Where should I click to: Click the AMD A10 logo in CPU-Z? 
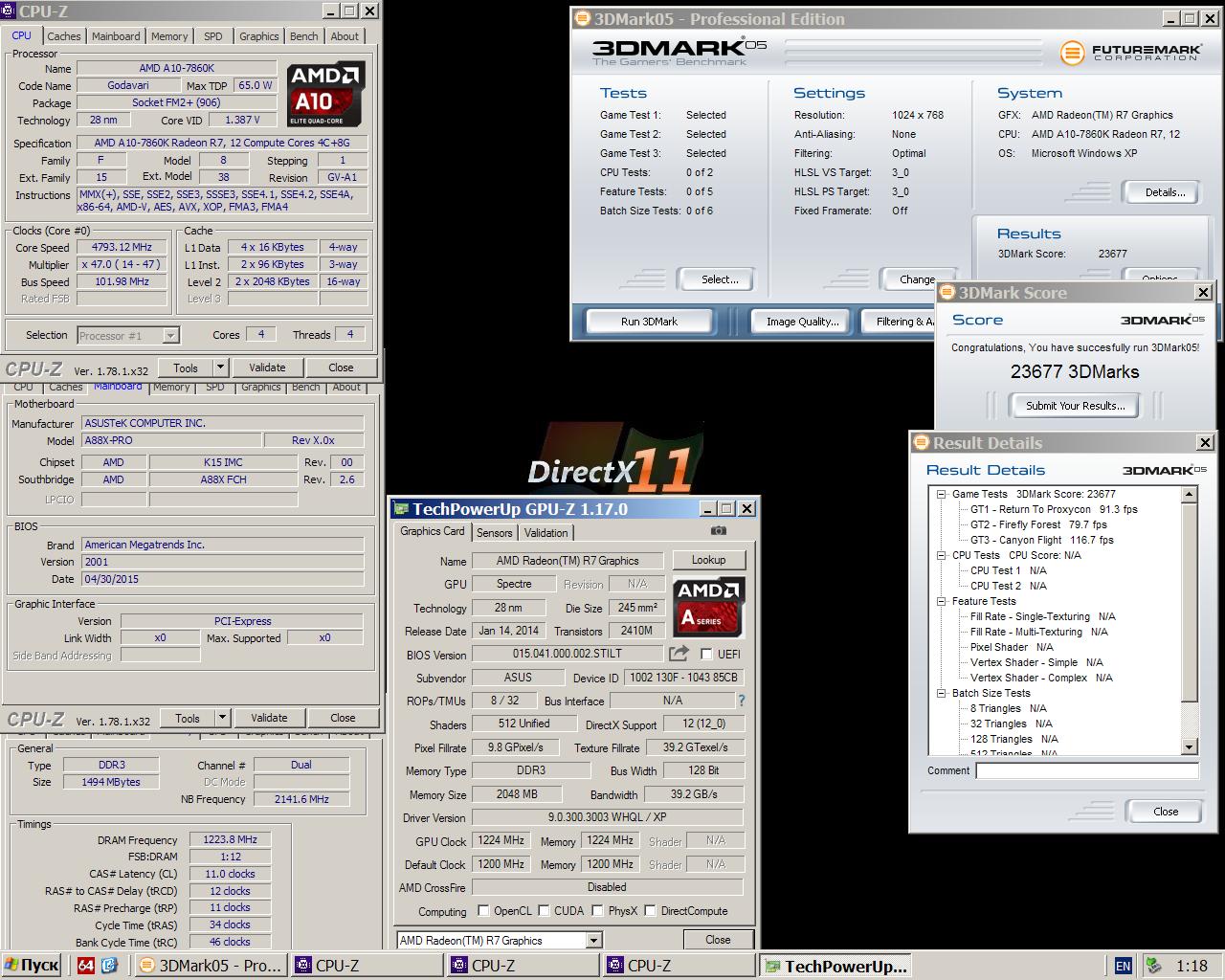325,94
